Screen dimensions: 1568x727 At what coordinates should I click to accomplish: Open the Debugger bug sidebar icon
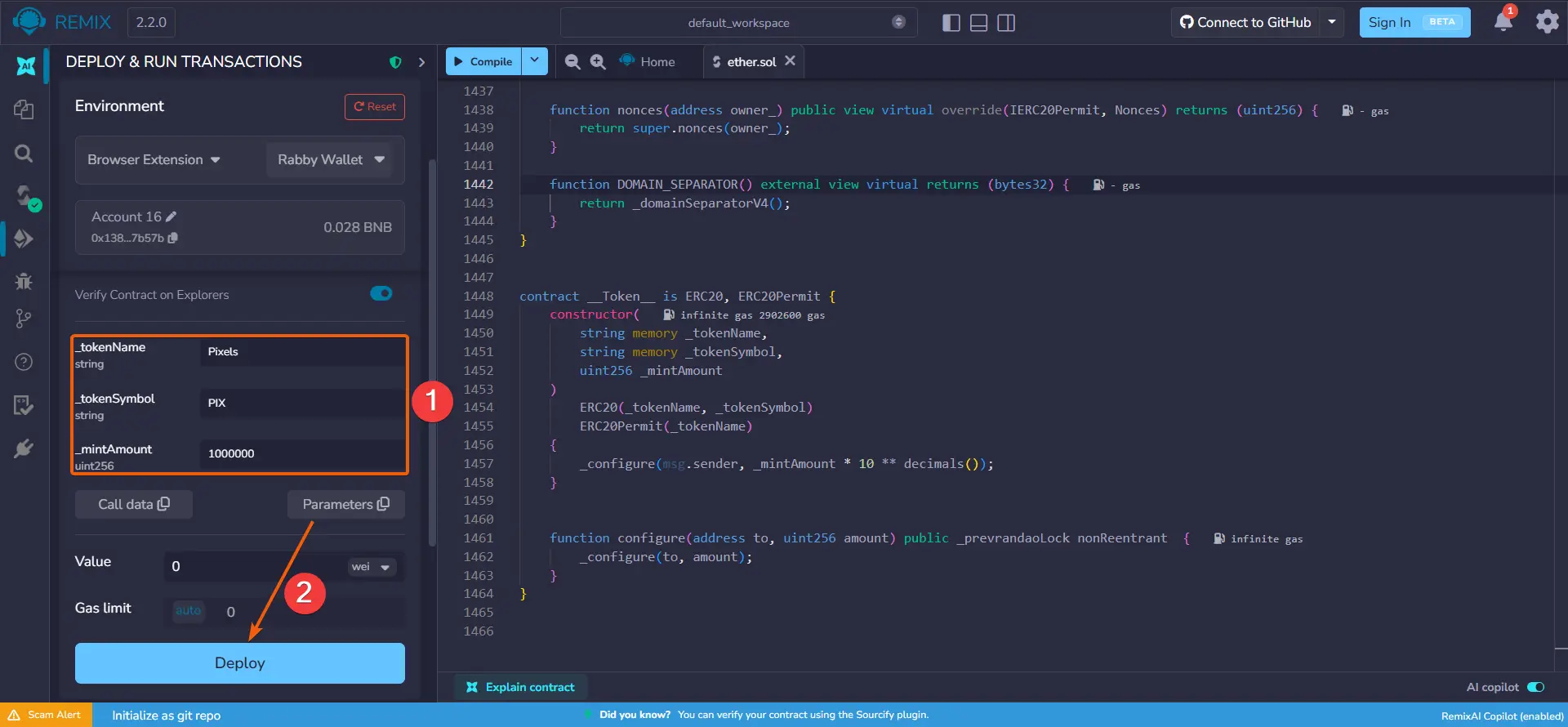click(24, 281)
